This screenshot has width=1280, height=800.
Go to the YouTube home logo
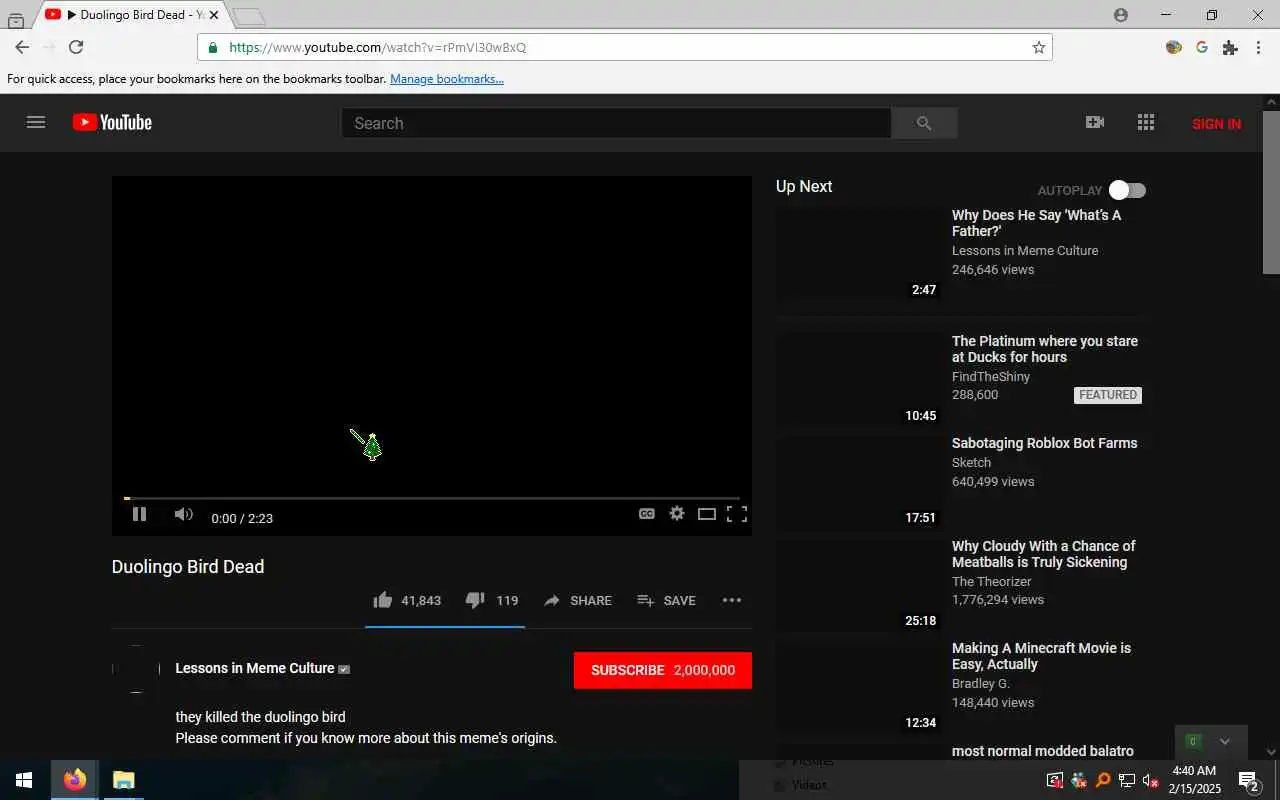click(x=112, y=122)
